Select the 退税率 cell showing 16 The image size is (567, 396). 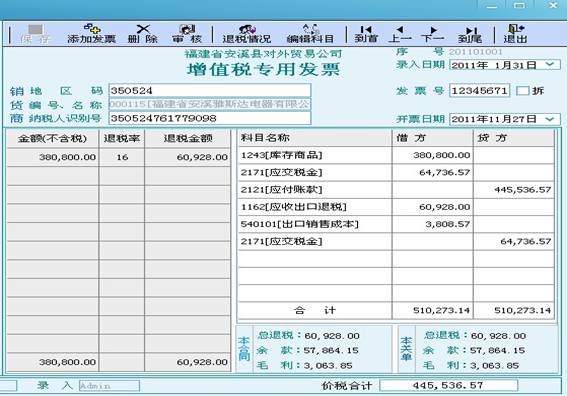[122, 157]
